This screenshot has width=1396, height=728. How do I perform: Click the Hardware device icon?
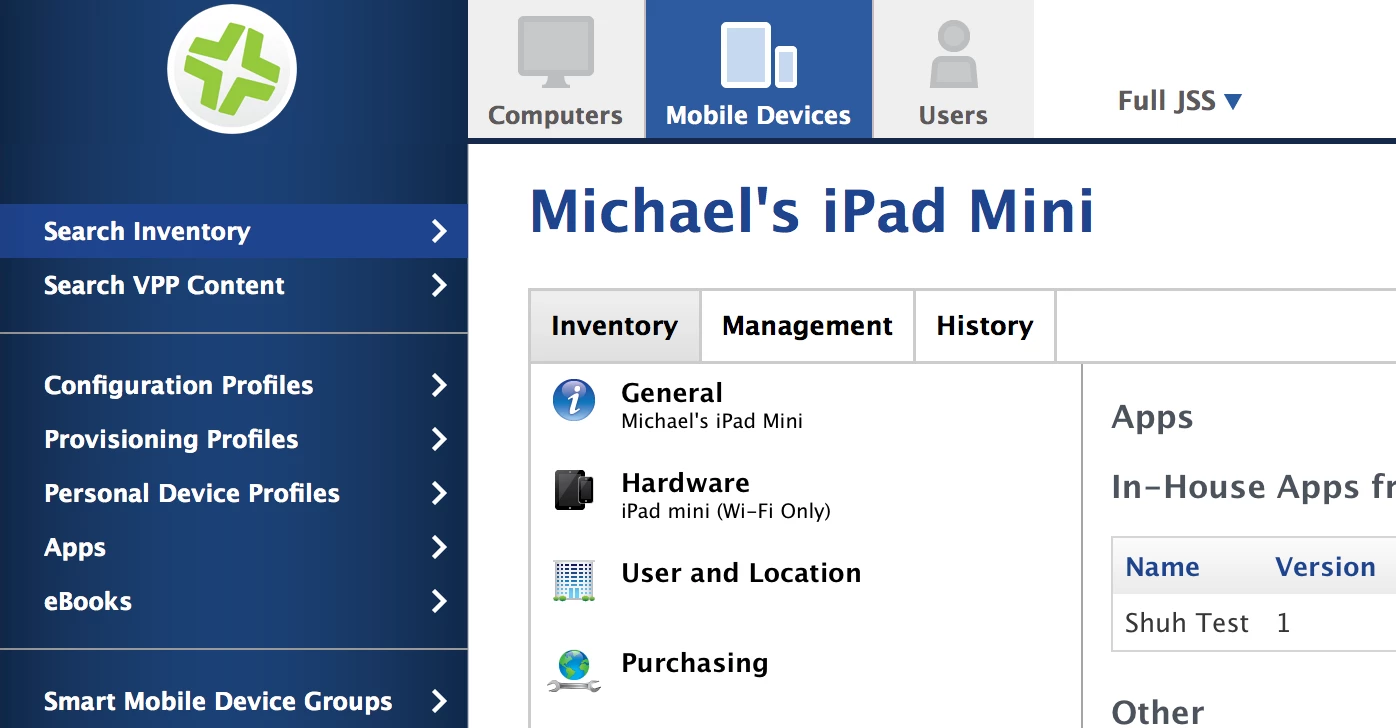tap(574, 491)
